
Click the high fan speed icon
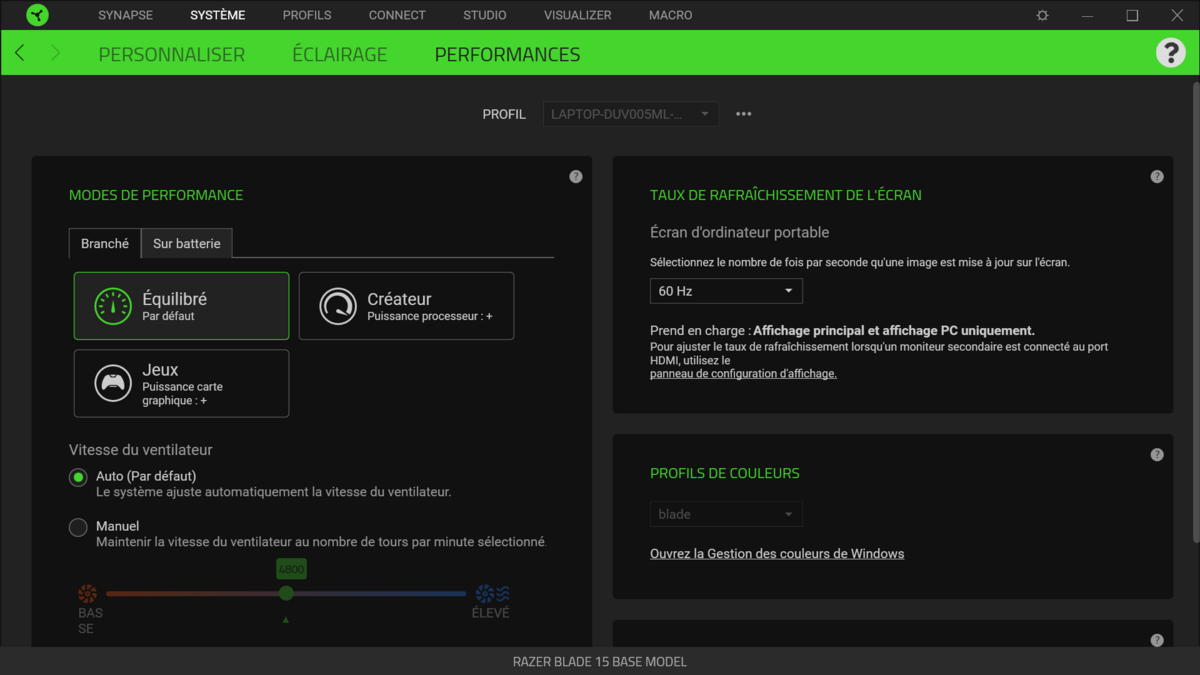point(492,594)
